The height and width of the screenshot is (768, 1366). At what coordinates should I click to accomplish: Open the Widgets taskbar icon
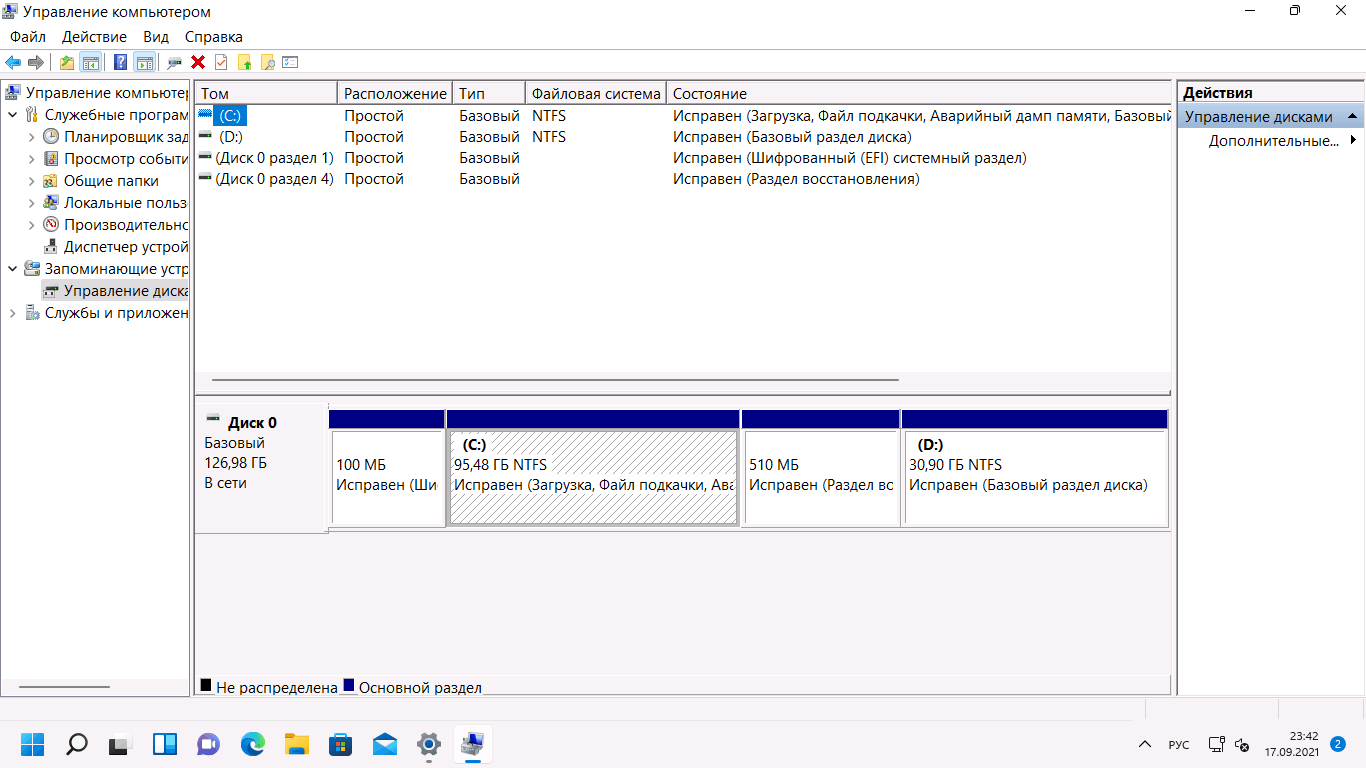(x=164, y=744)
